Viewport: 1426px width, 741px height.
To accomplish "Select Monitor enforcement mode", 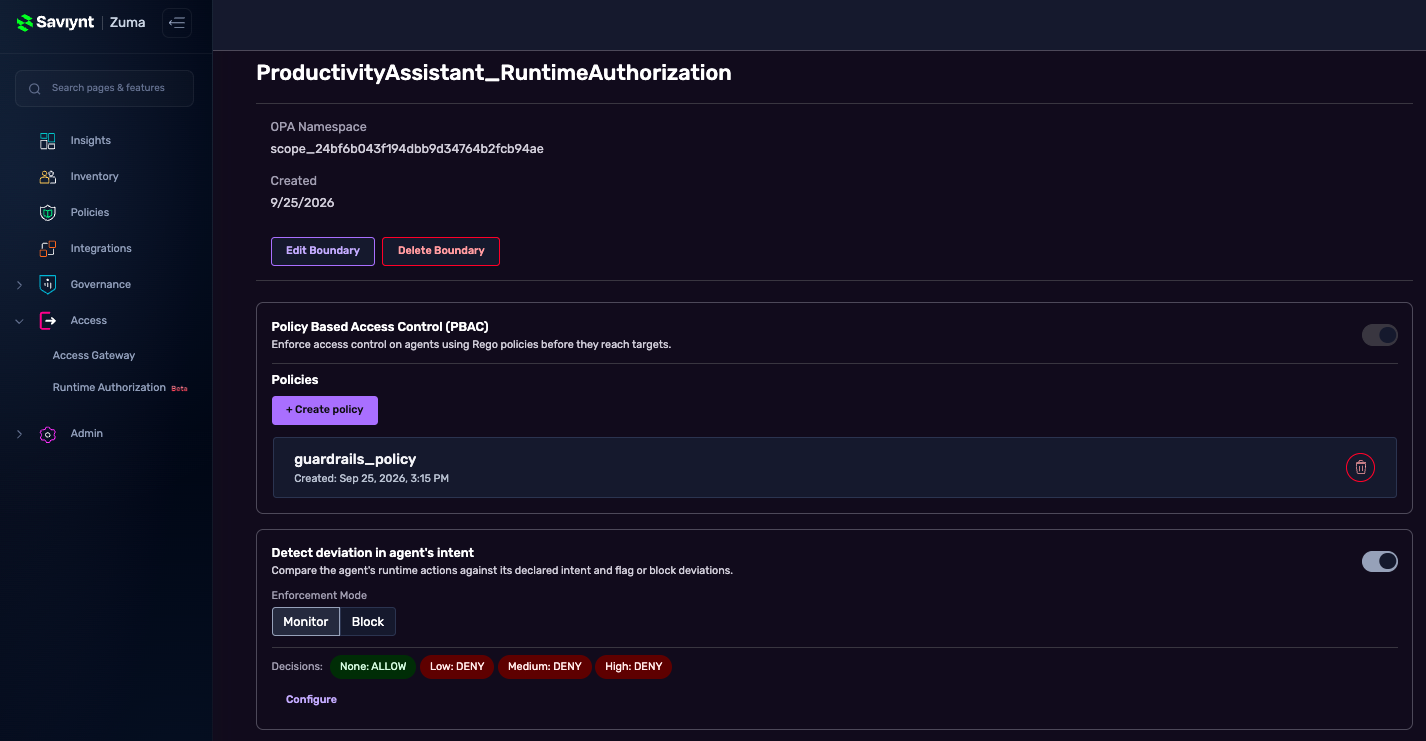I will pyautogui.click(x=306, y=622).
